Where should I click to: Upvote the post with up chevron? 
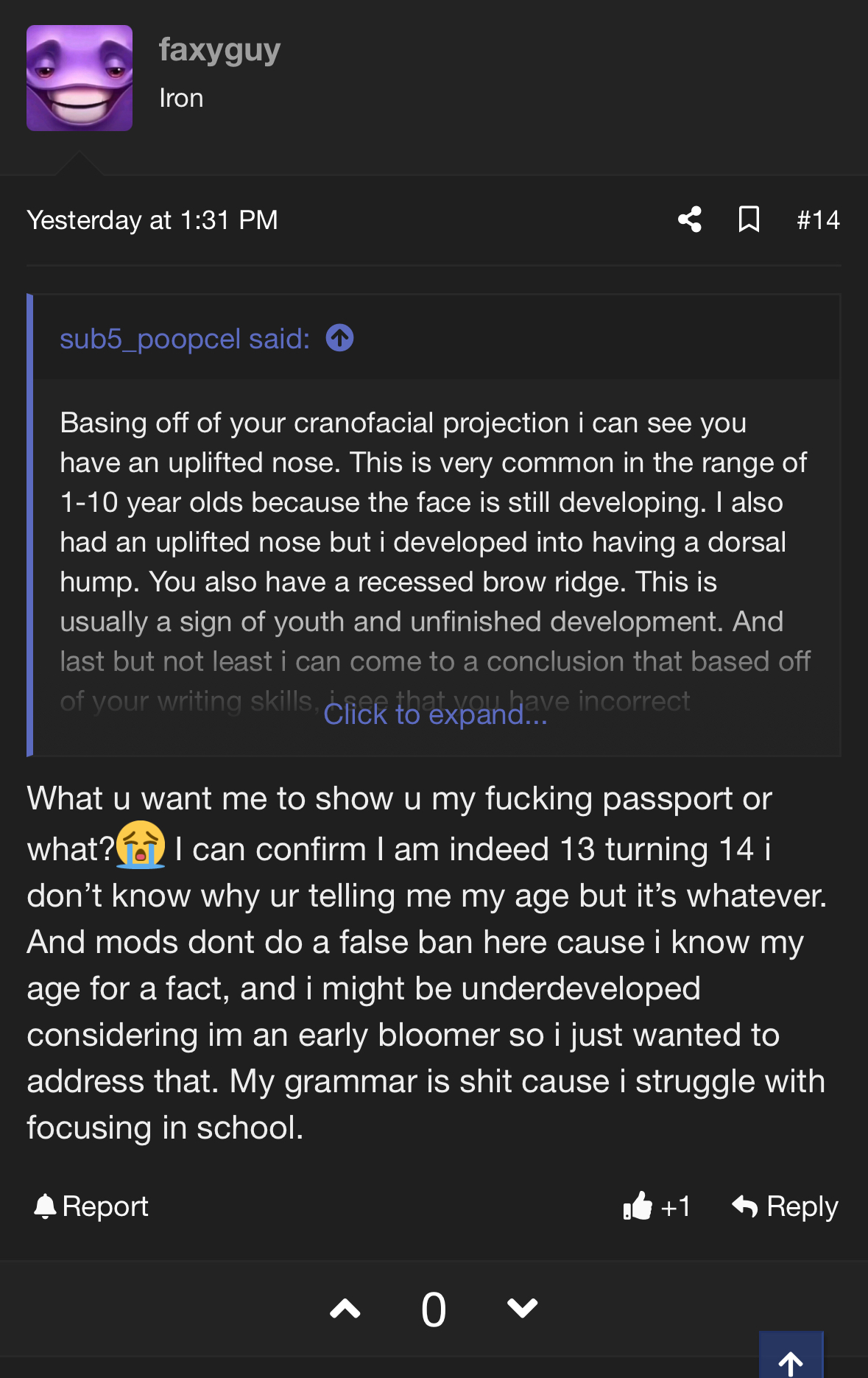(345, 1309)
